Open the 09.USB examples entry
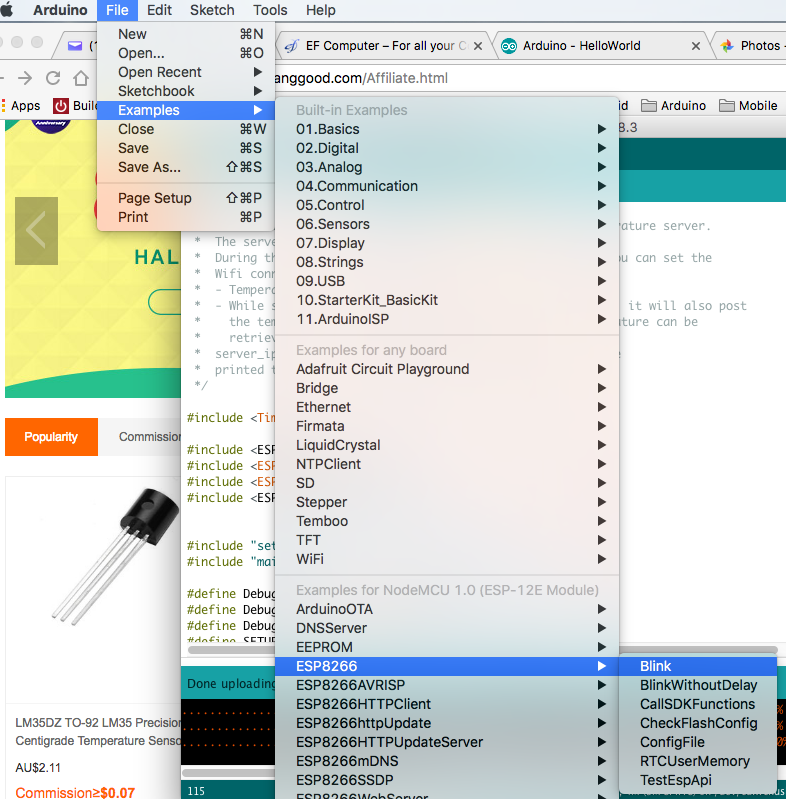The width and height of the screenshot is (786, 799). tap(447, 281)
